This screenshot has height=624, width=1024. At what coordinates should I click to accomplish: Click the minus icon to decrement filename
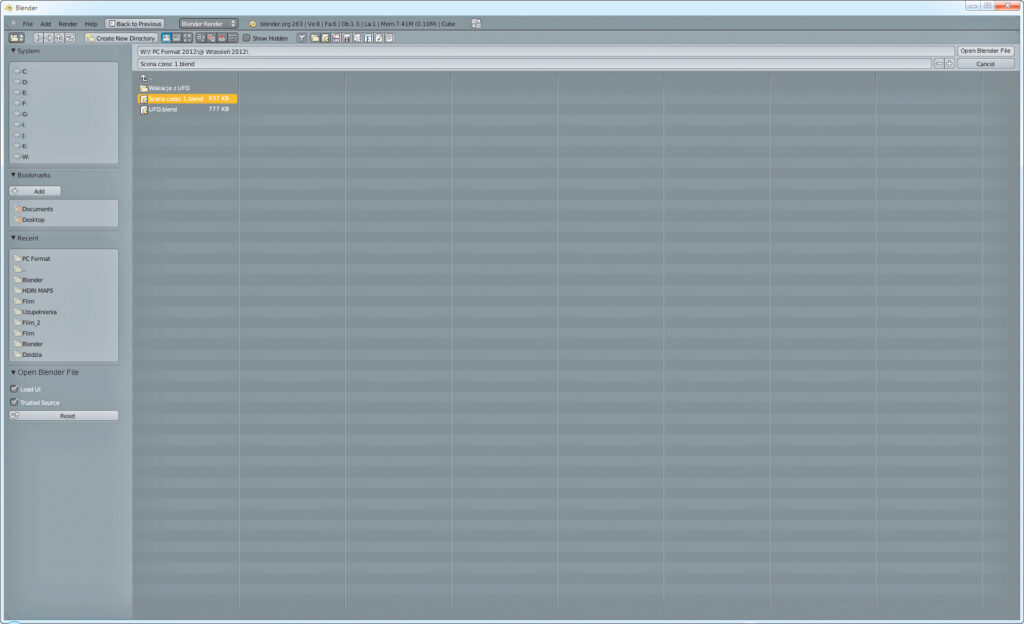pos(939,64)
